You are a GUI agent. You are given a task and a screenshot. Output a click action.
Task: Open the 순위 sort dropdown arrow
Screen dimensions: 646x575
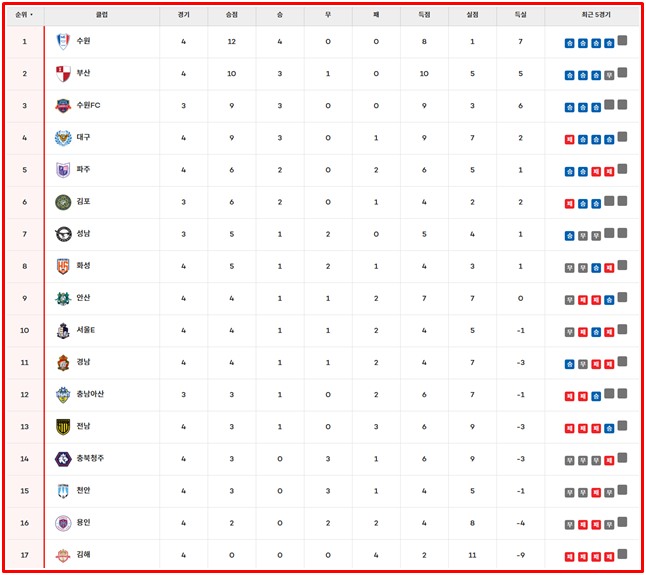(x=31, y=15)
